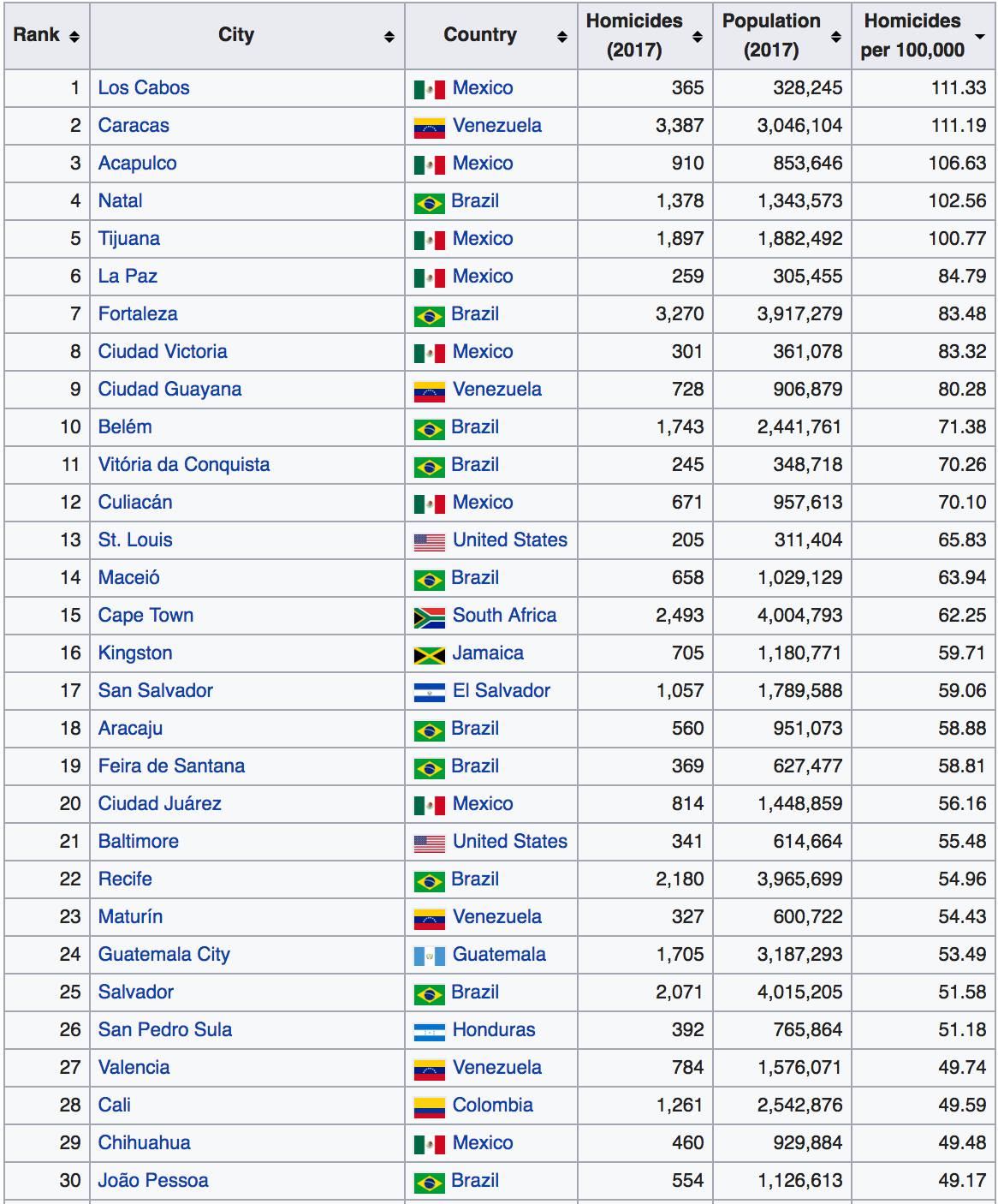Sort by Population (2017) column arrows
This screenshot has height=1204, width=998.
pyautogui.click(x=836, y=36)
